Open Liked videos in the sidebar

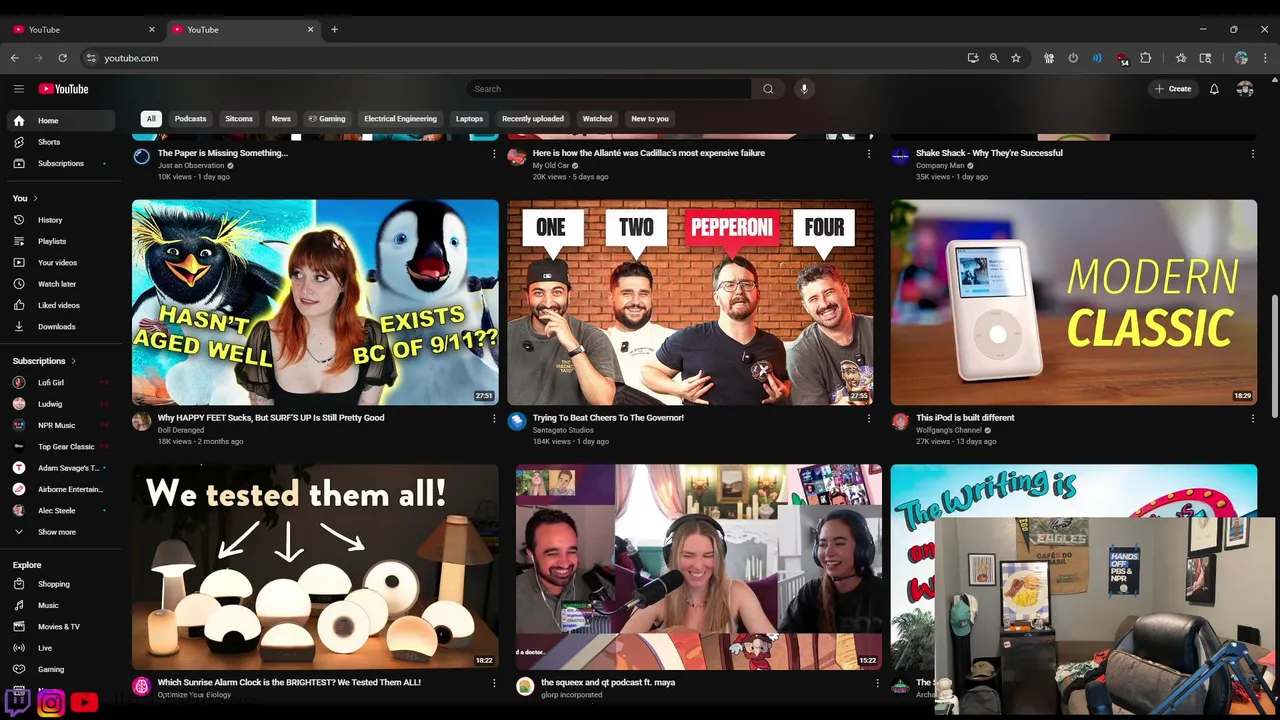pyautogui.click(x=61, y=305)
